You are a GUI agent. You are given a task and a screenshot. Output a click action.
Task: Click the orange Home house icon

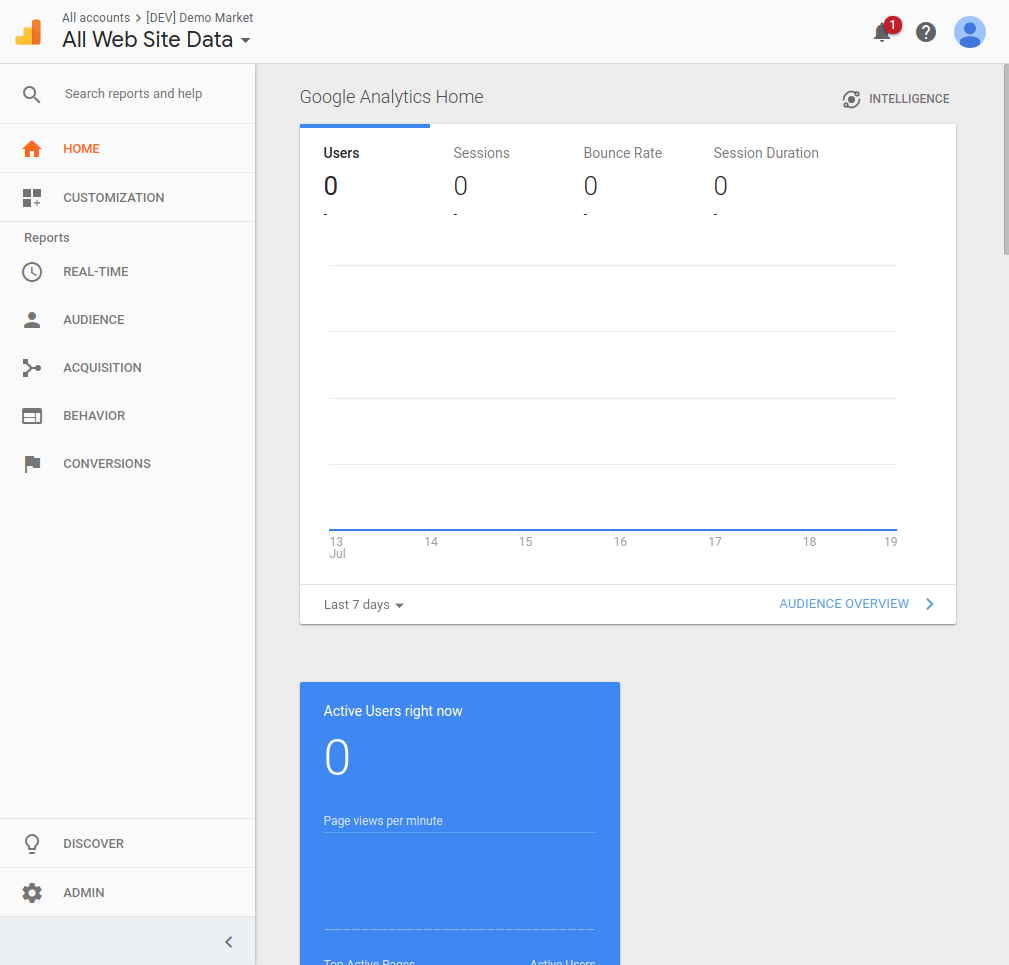click(32, 149)
